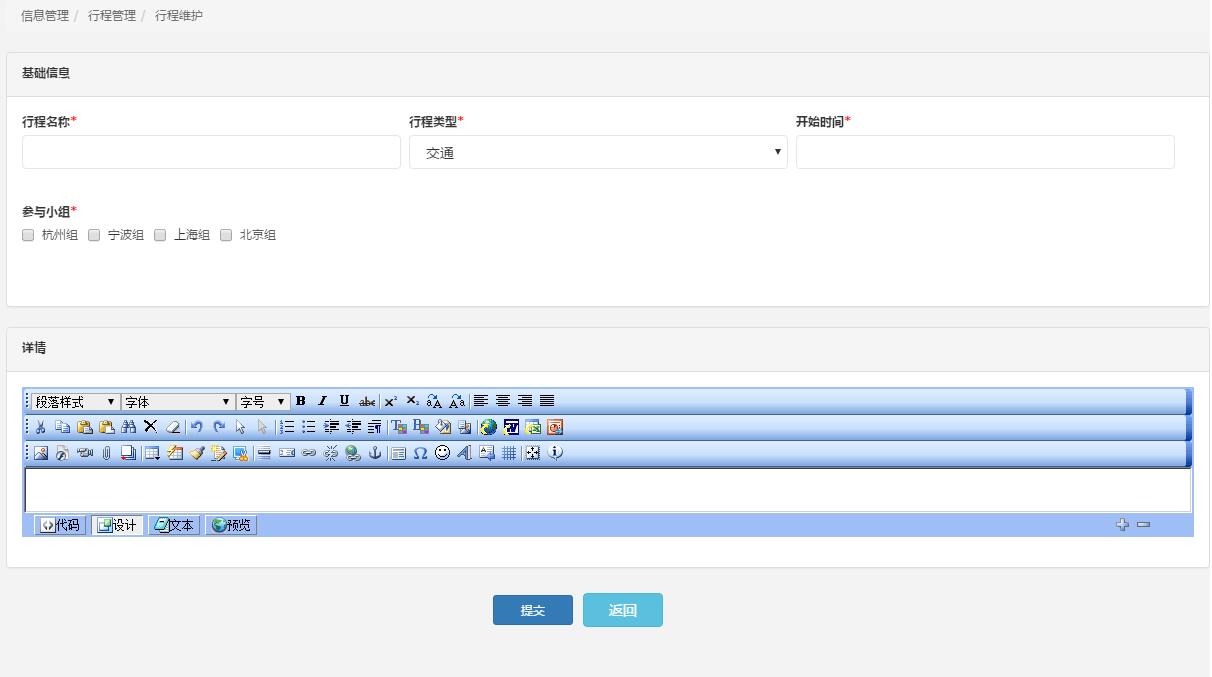Open font color picker

tap(399, 427)
